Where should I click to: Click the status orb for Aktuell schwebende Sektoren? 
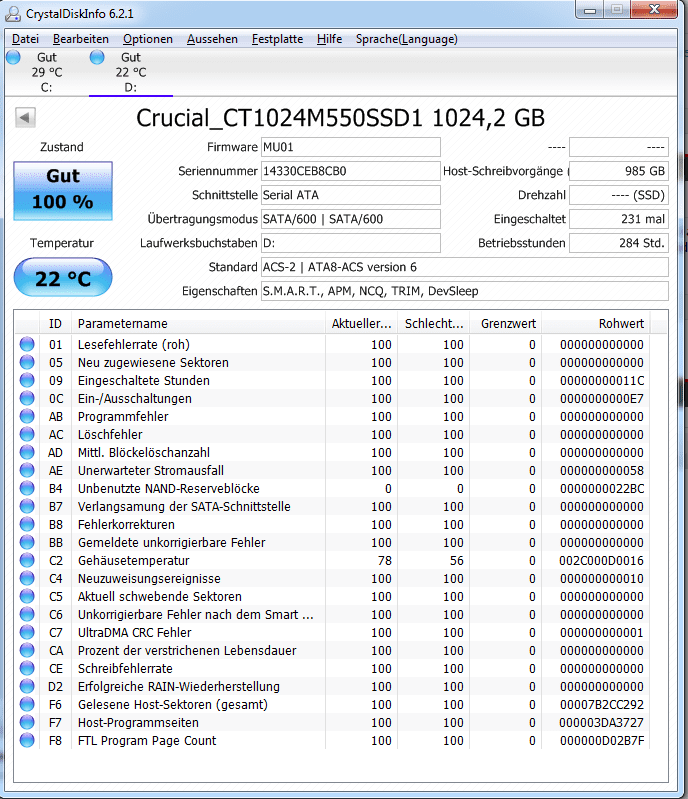(x=27, y=596)
